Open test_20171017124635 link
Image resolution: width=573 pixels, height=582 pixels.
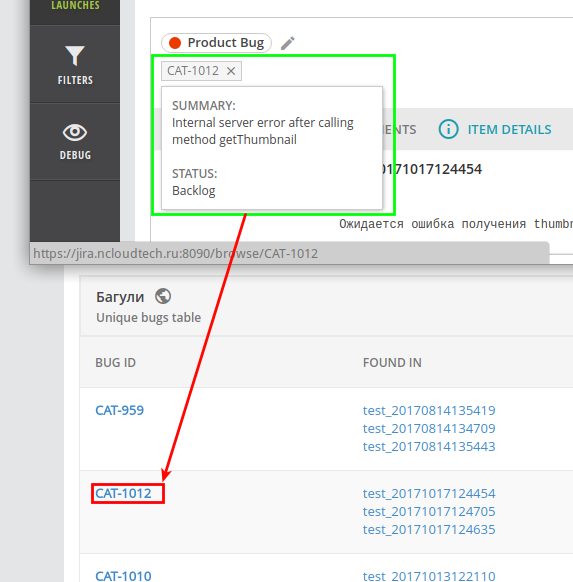click(x=429, y=529)
